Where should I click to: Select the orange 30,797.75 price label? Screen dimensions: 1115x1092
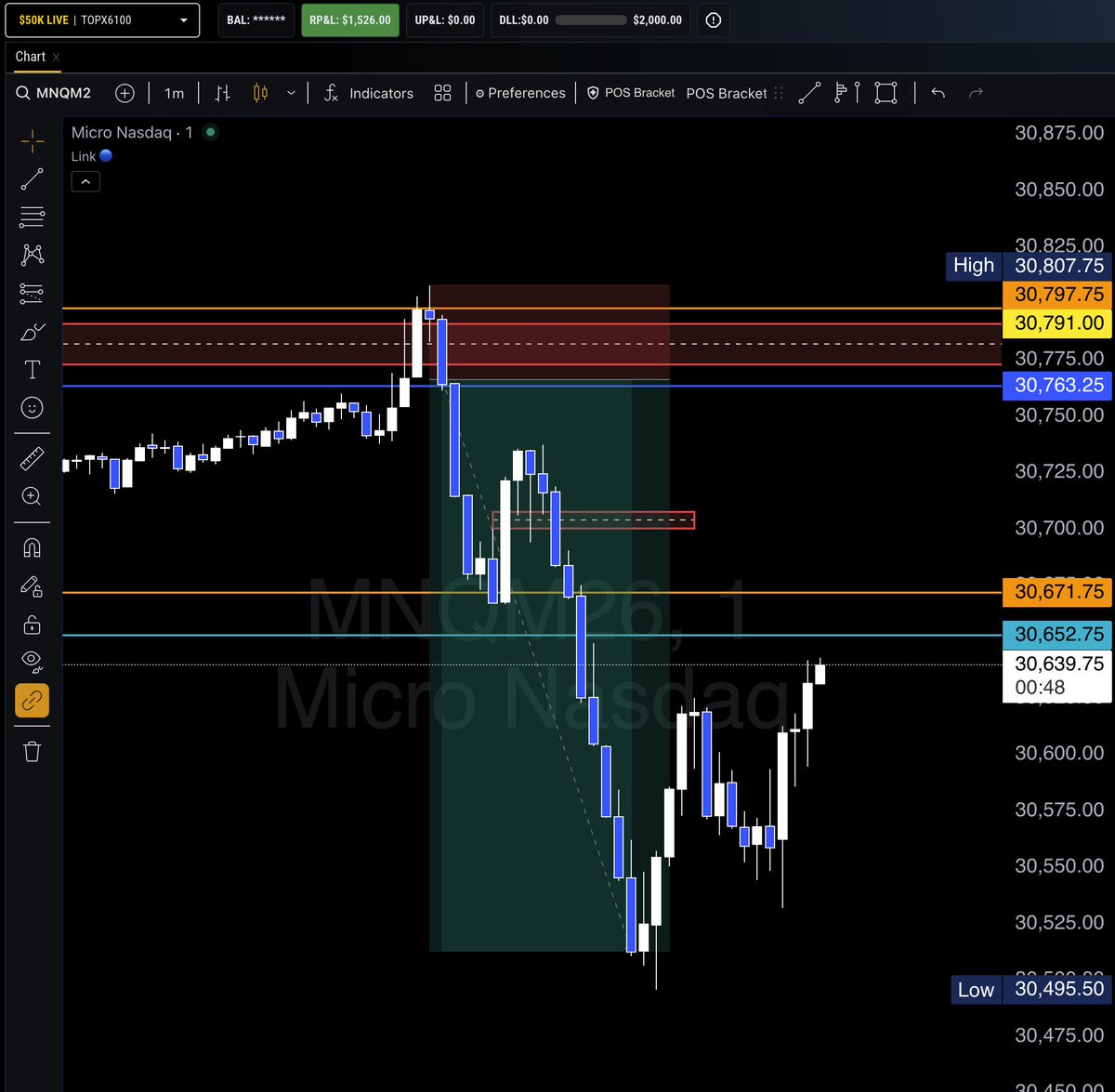1057,295
